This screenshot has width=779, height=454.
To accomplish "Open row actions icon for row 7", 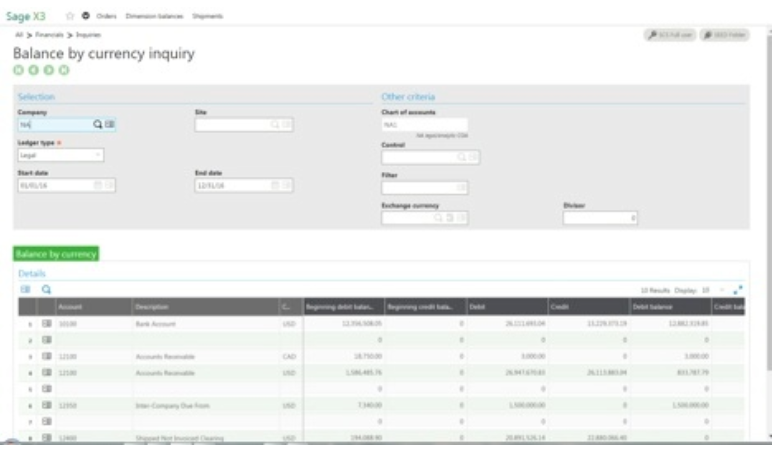I will [x=47, y=421].
